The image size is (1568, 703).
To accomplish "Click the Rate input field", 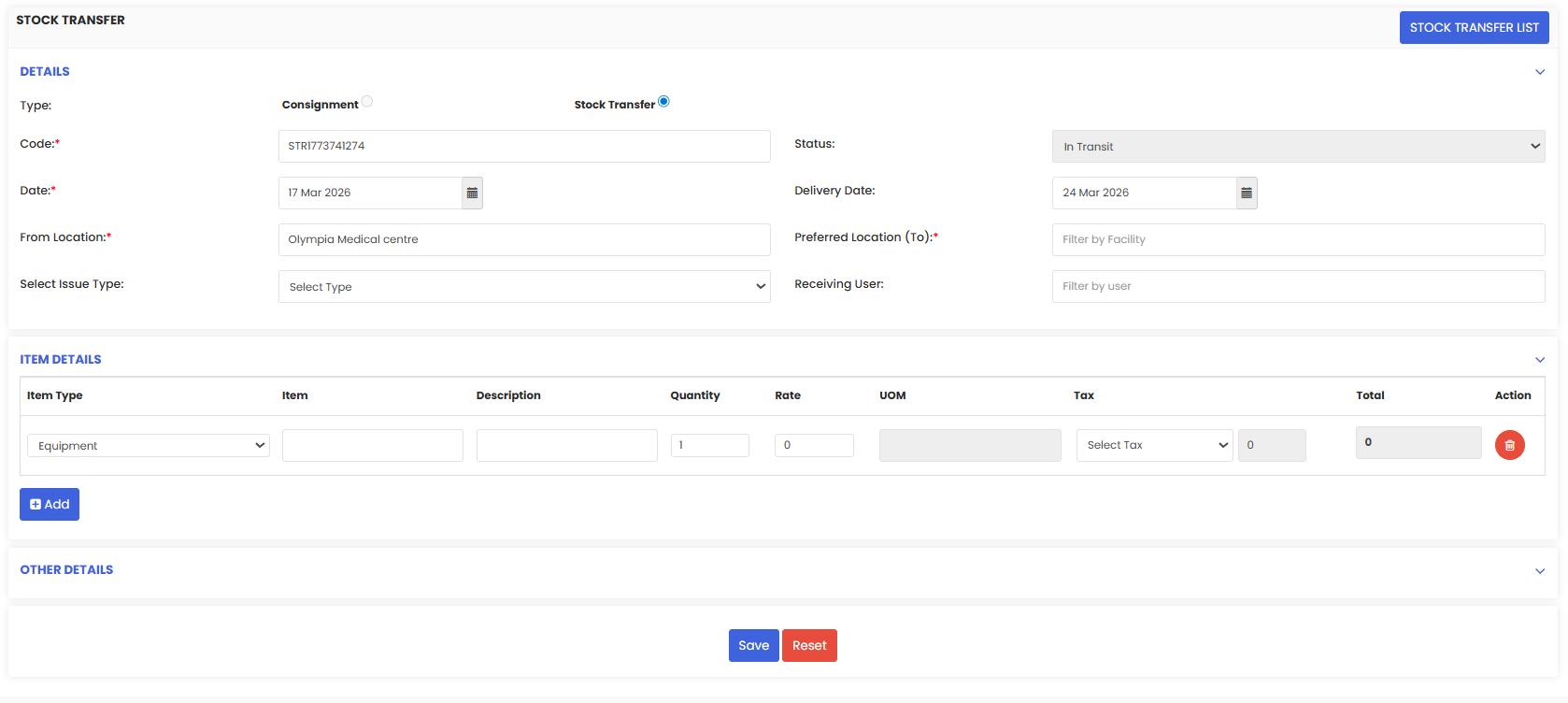I will pos(814,445).
